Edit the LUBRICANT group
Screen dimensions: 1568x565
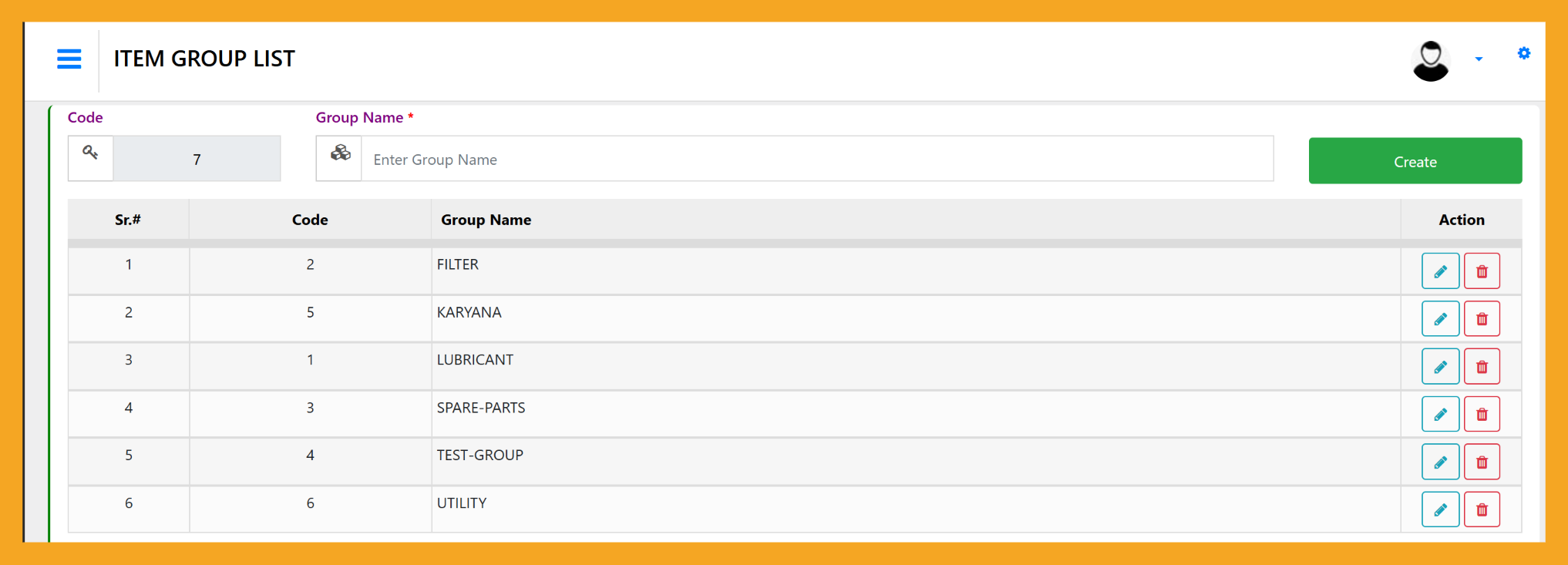pyautogui.click(x=1440, y=367)
